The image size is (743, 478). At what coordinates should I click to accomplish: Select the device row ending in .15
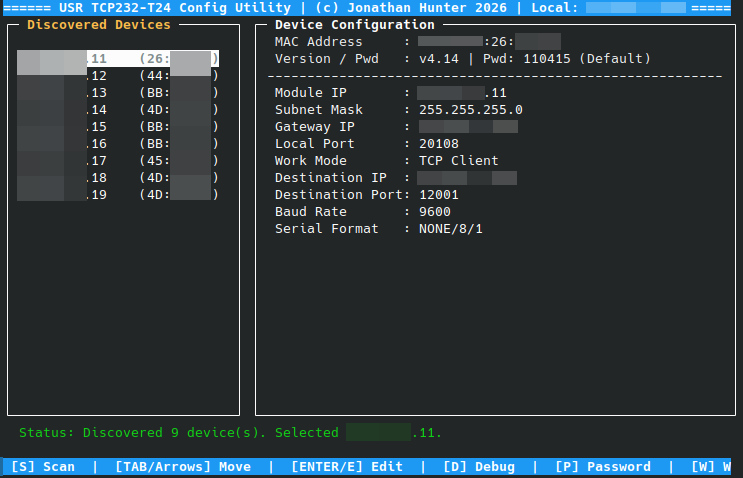118,127
